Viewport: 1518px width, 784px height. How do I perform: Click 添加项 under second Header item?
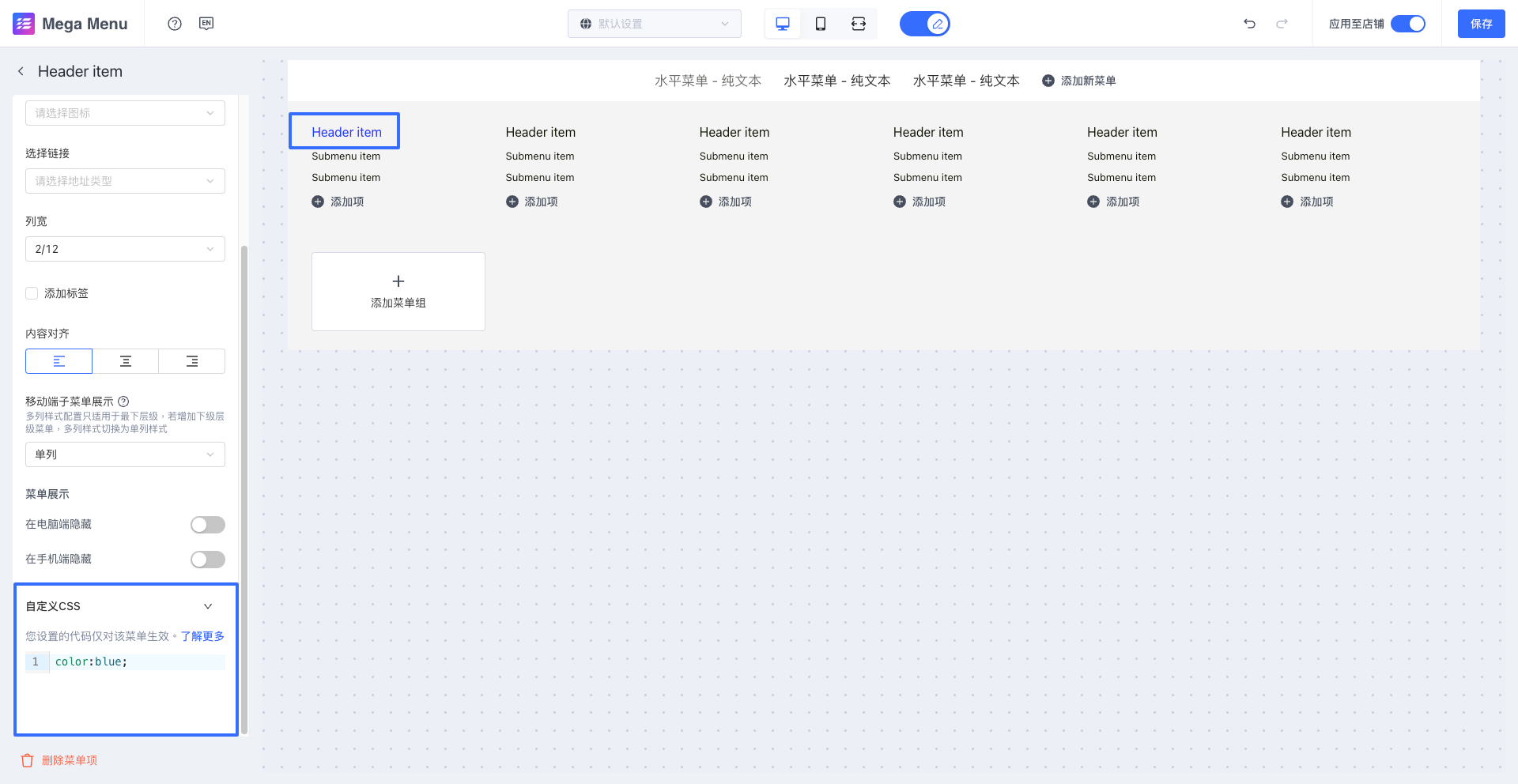tap(532, 202)
